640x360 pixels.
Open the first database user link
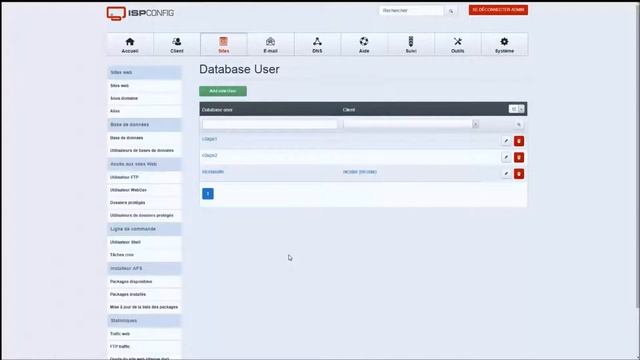coord(209,139)
